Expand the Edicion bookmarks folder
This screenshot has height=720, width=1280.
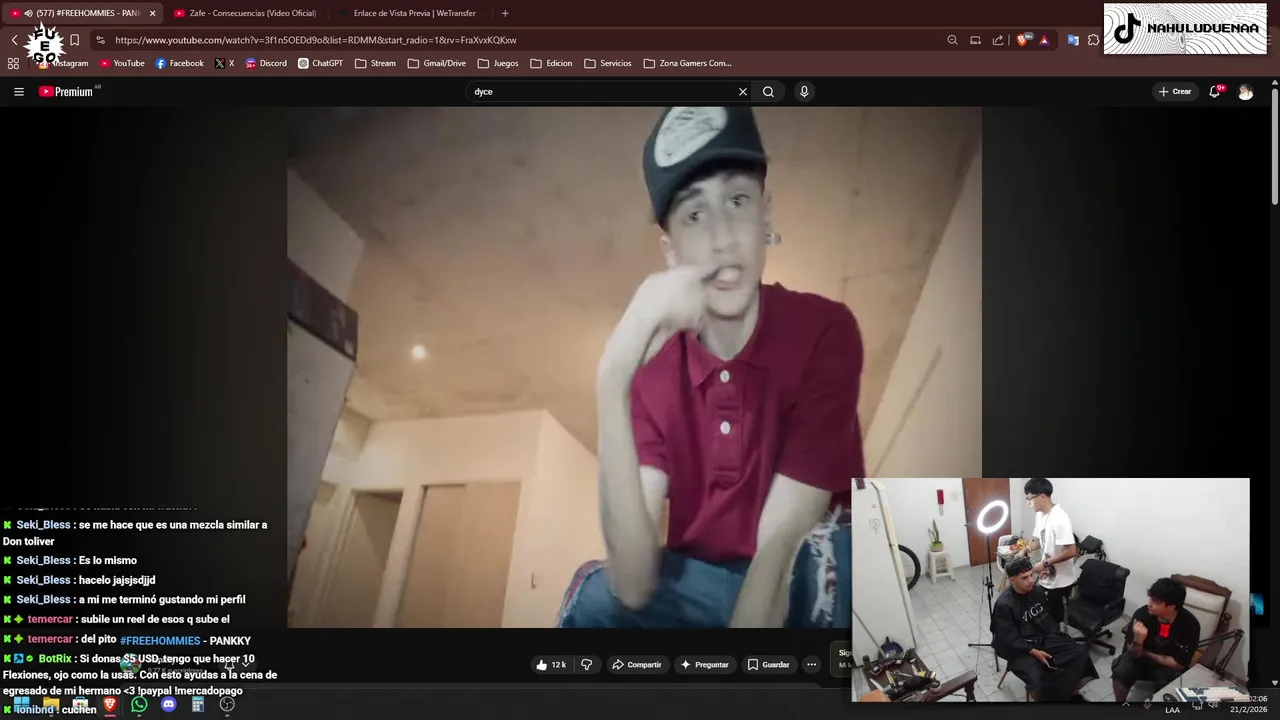coord(551,63)
